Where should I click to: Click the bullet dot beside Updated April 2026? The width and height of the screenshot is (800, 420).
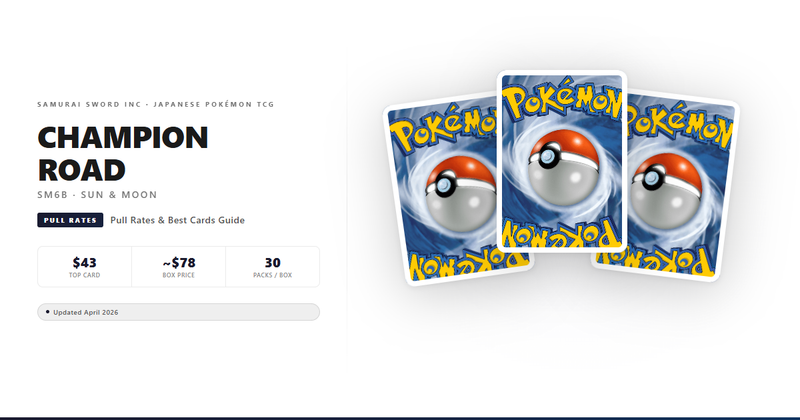pos(47,312)
